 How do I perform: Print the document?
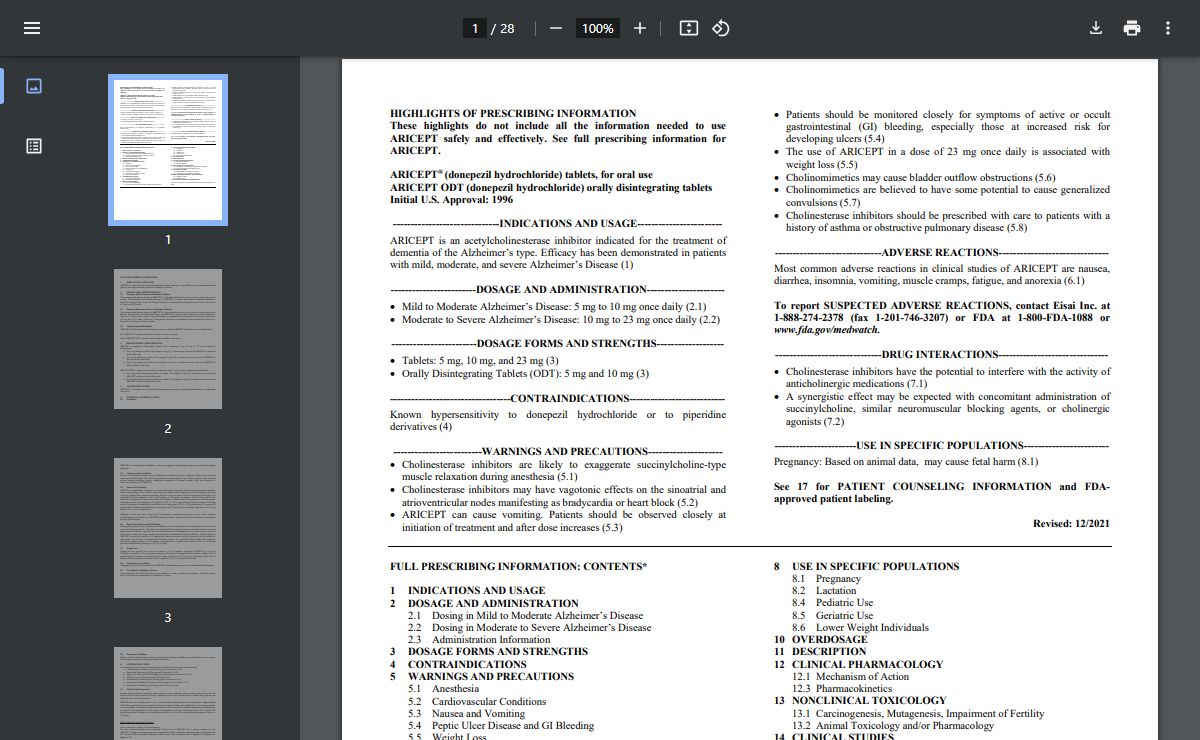[1132, 28]
